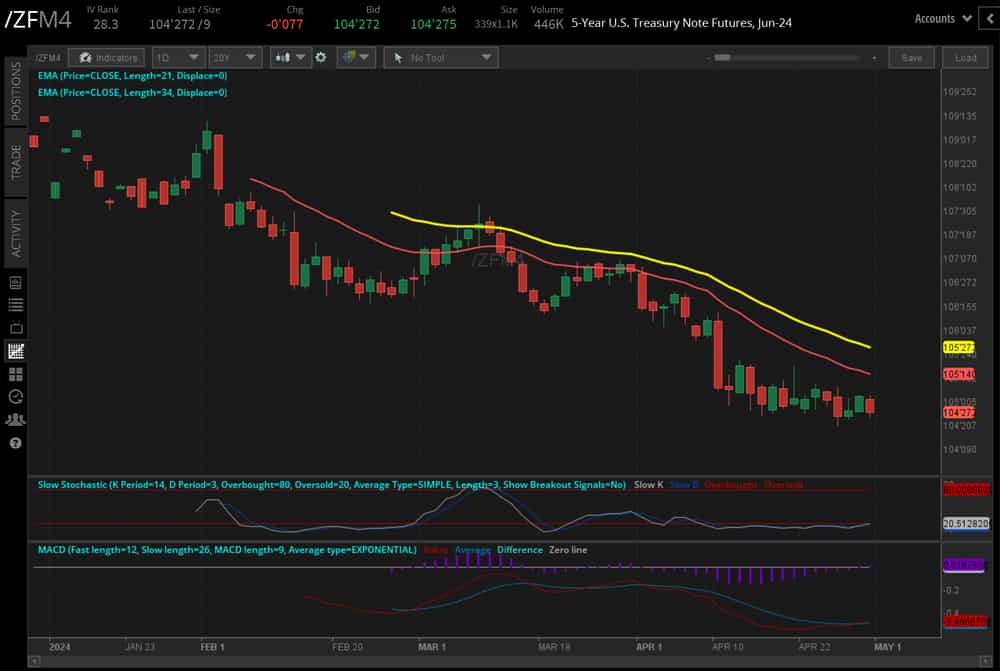Click the Chg value -0'077
1000x671 pixels.
285,24
